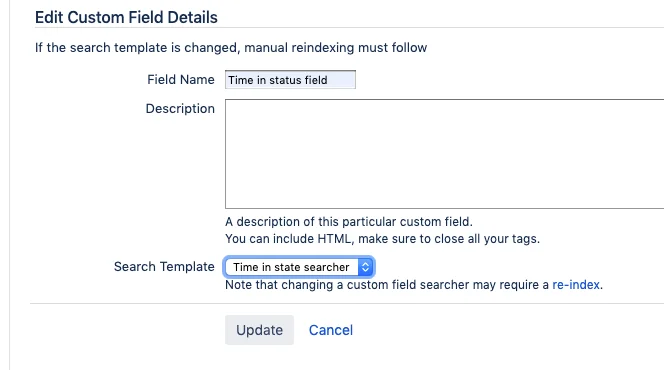The width and height of the screenshot is (664, 370).
Task: Click the Search Template dropdown arrows icon
Action: pyautogui.click(x=365, y=267)
